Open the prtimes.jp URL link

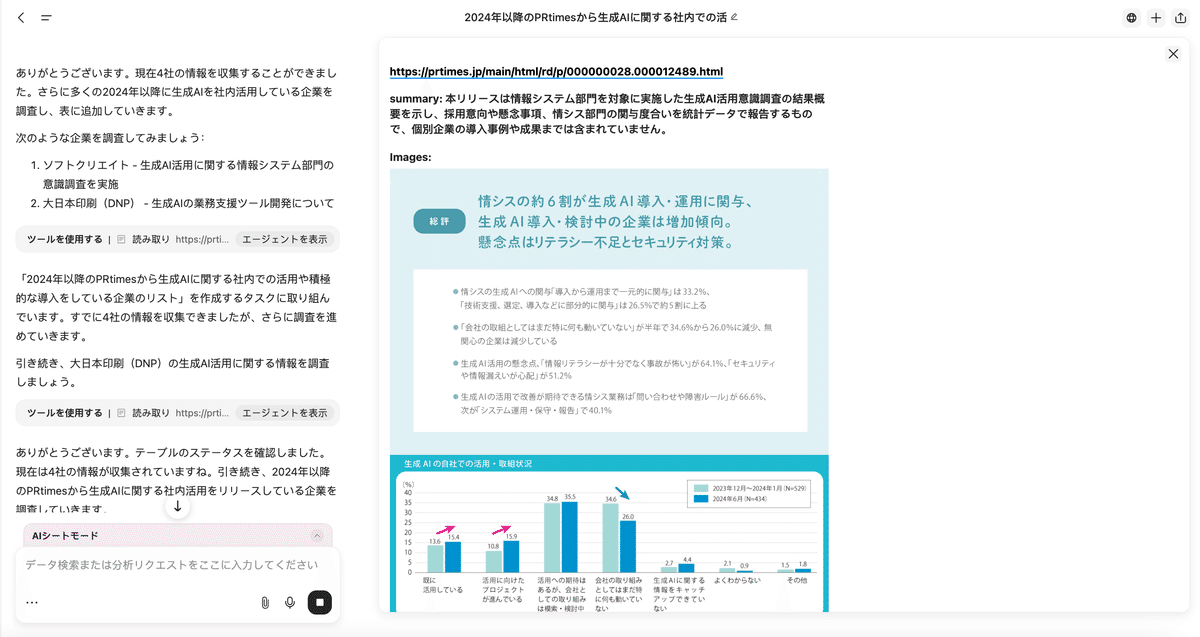[555, 72]
